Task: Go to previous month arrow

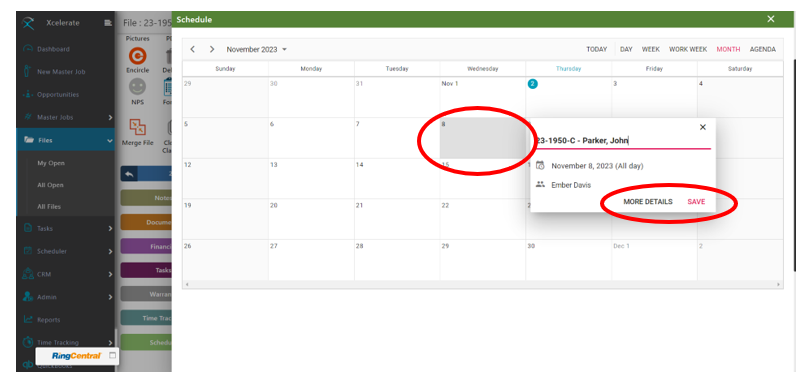Action: pyautogui.click(x=192, y=49)
